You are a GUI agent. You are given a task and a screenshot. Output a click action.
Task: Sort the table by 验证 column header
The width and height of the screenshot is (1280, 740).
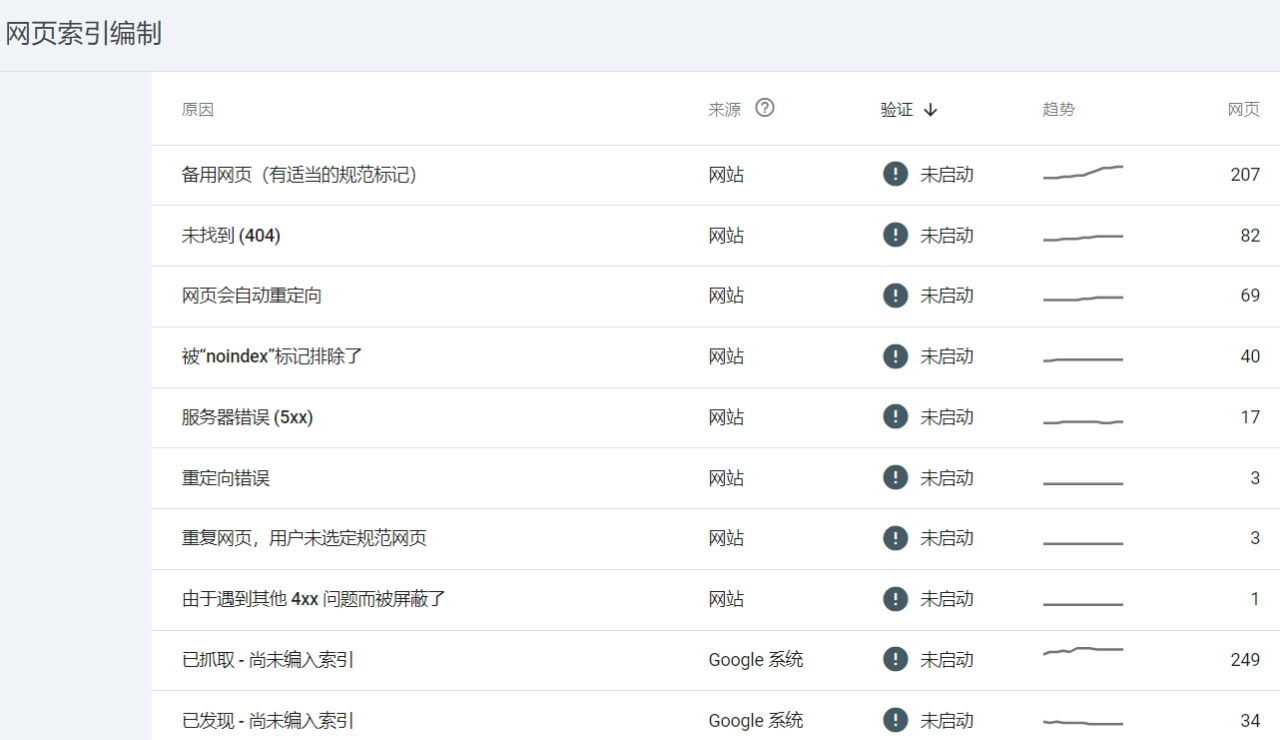(897, 110)
